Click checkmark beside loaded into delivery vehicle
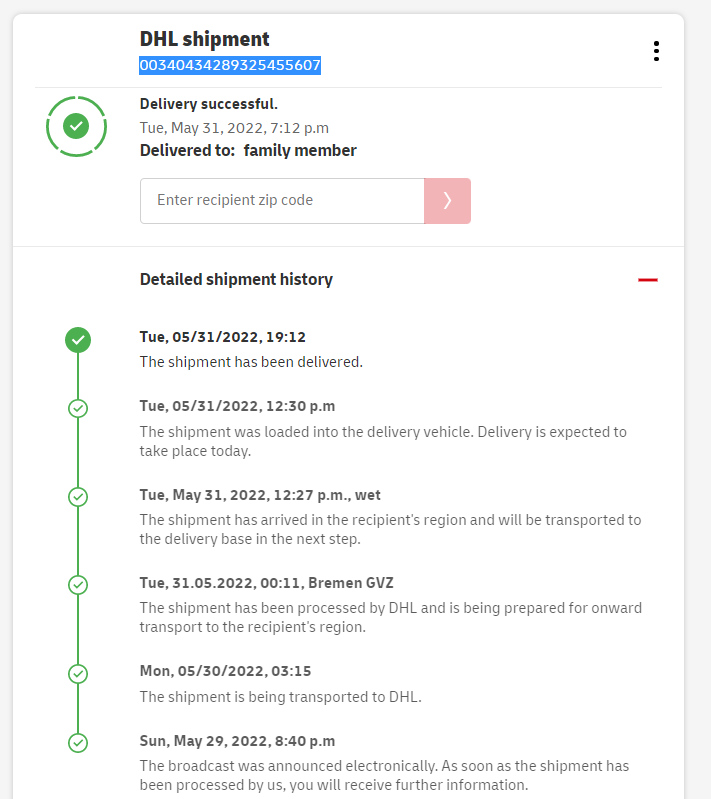711x799 pixels. (x=78, y=408)
